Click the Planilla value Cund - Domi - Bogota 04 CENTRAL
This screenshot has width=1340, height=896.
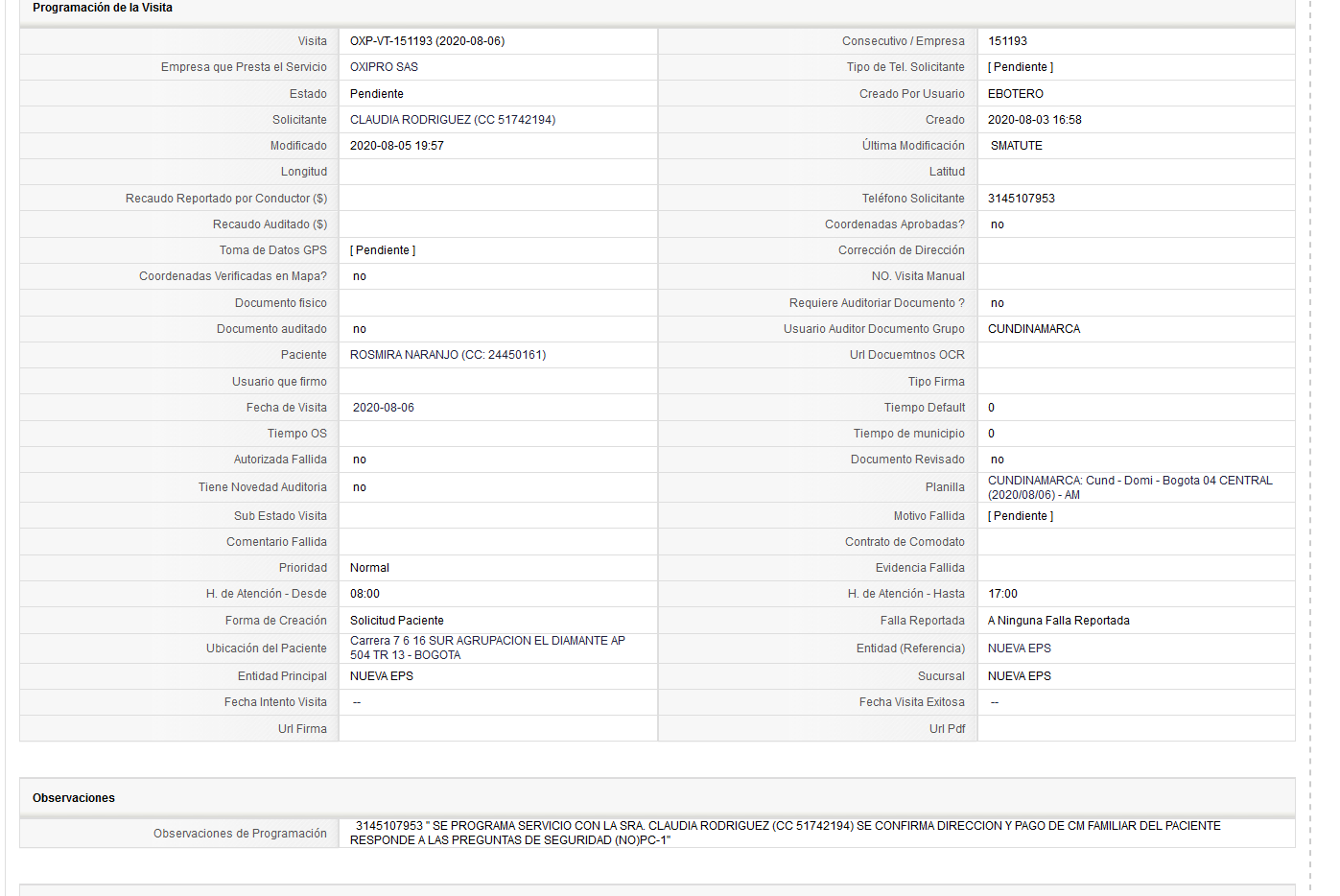pos(1130,487)
